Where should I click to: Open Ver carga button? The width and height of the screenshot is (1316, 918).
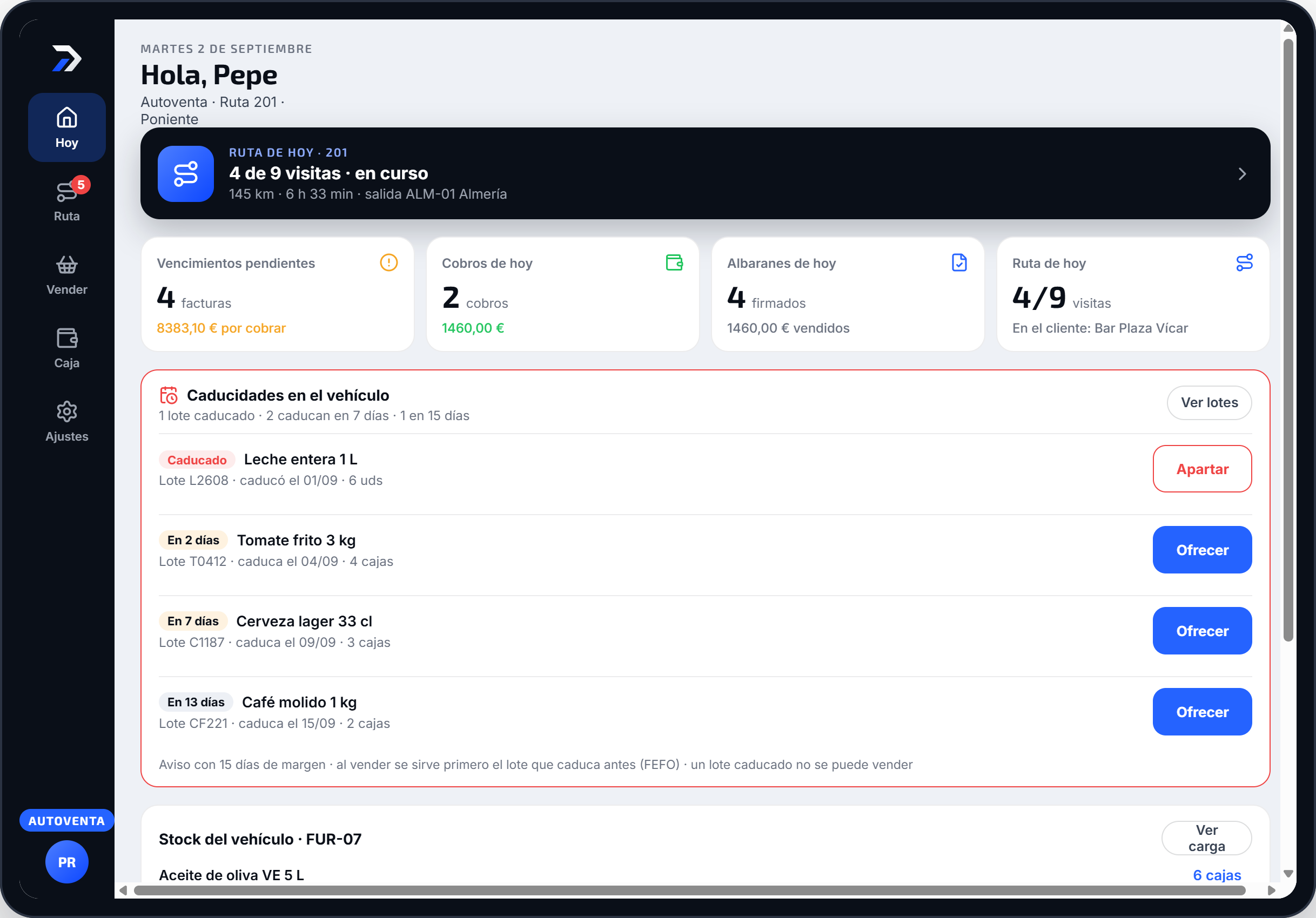click(x=1206, y=838)
